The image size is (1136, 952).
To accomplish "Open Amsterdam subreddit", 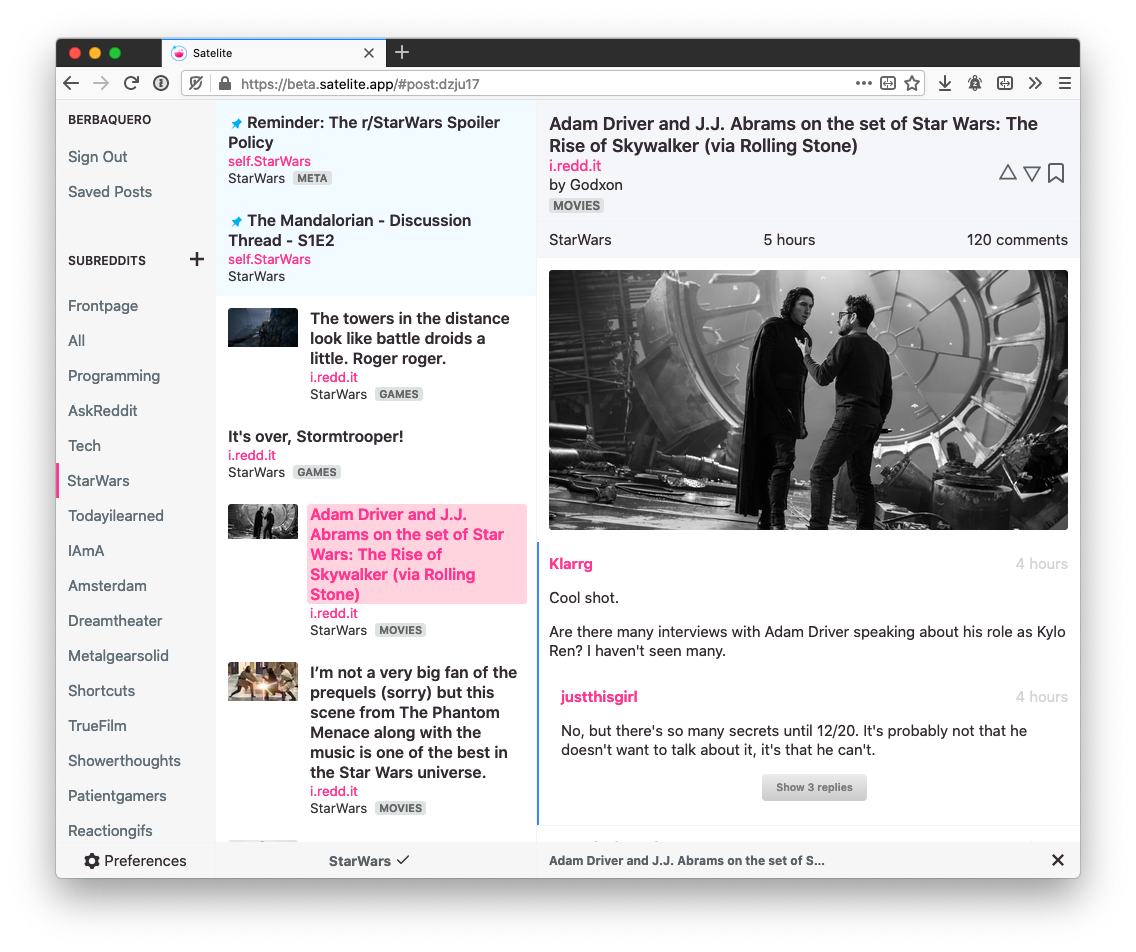I will pos(106,585).
